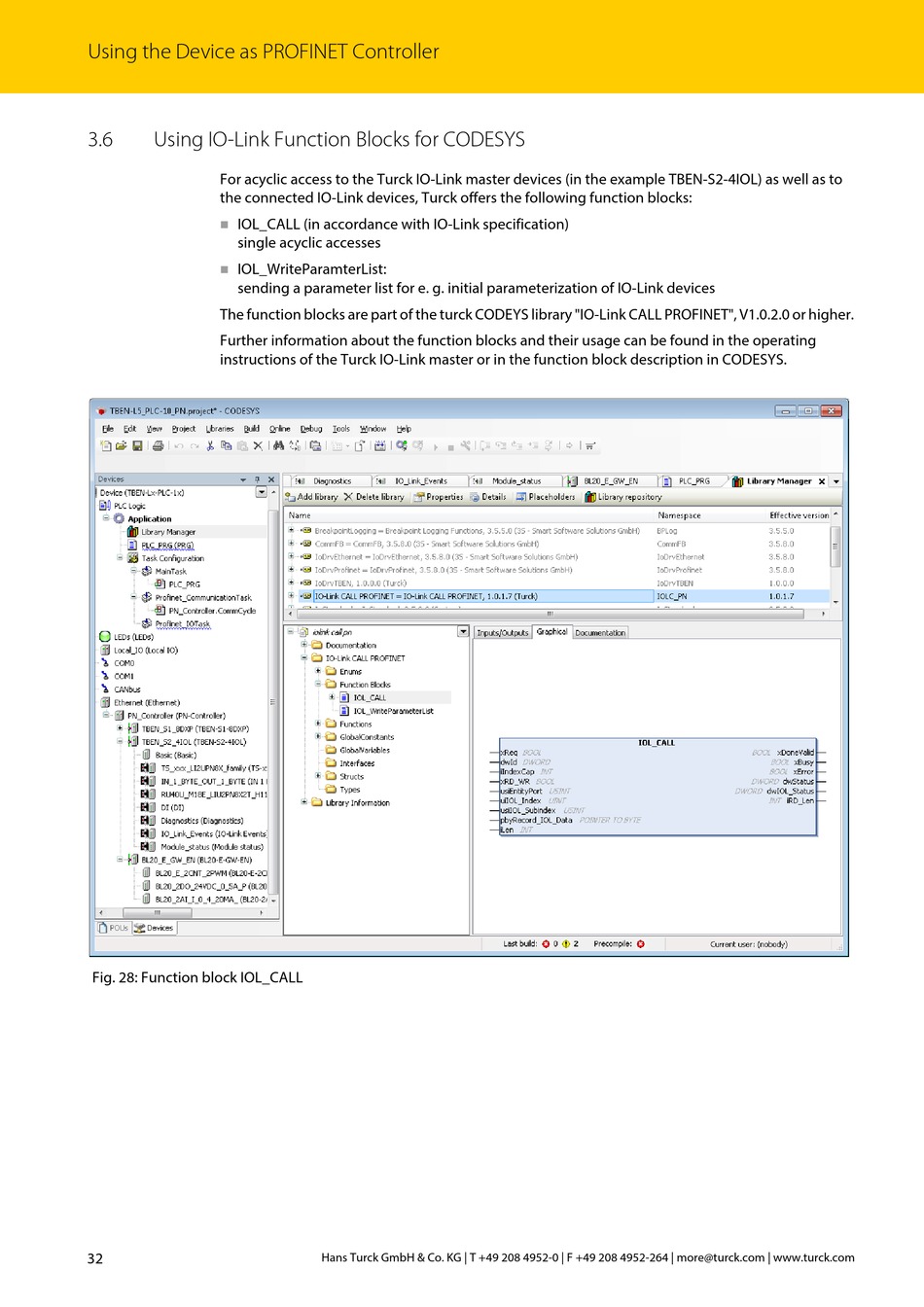Click the Precompile status icon
Screen dimensions: 924x1307
(641, 944)
